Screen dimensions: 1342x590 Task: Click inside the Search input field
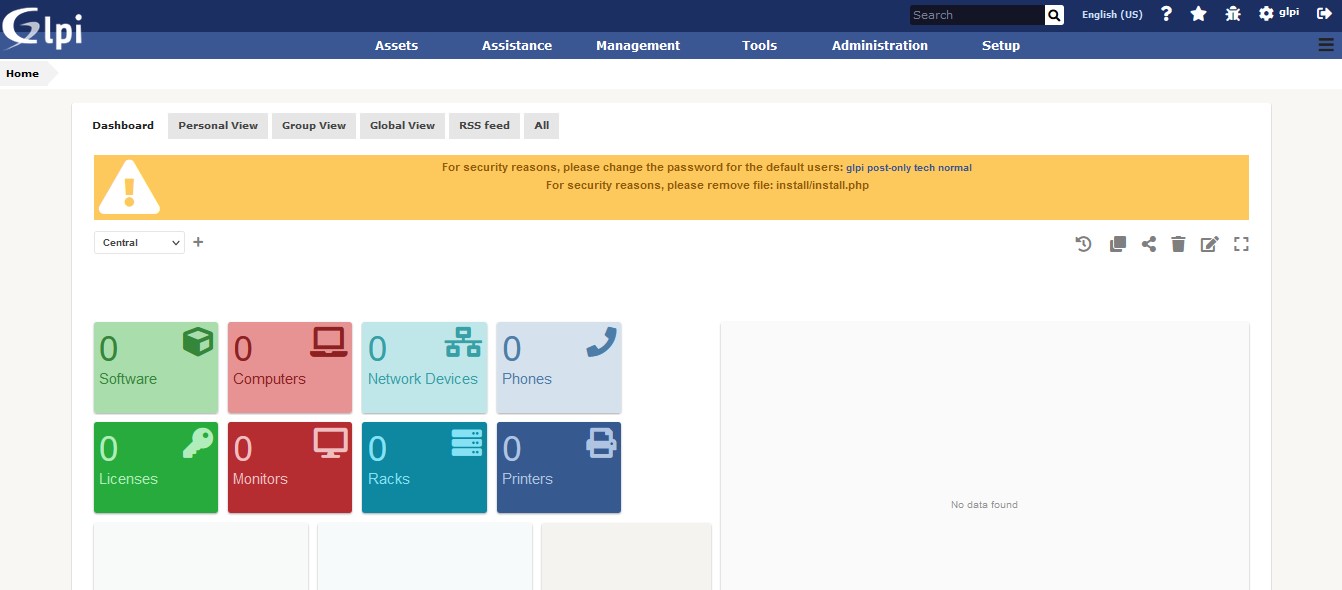point(976,15)
